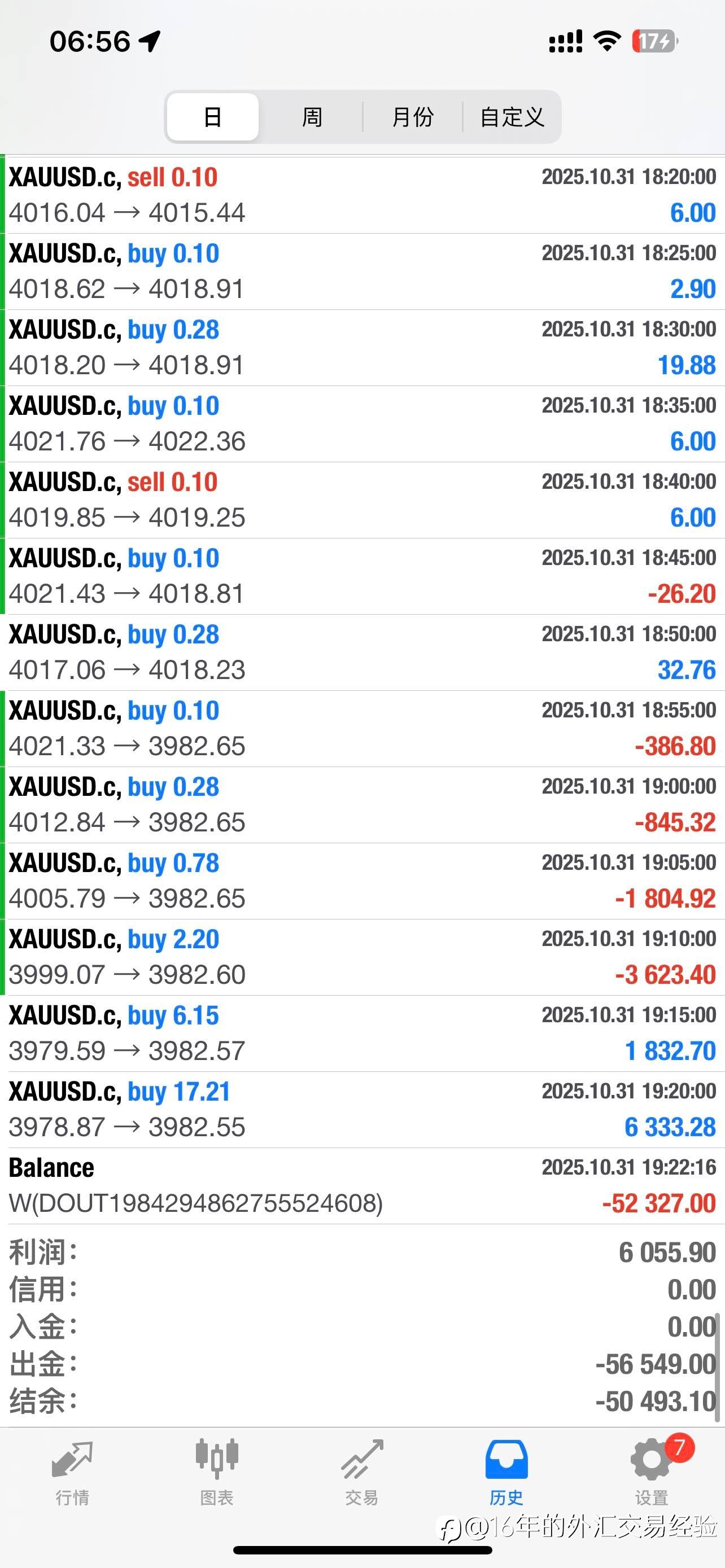Tap the battery indicator in status bar

(654, 41)
